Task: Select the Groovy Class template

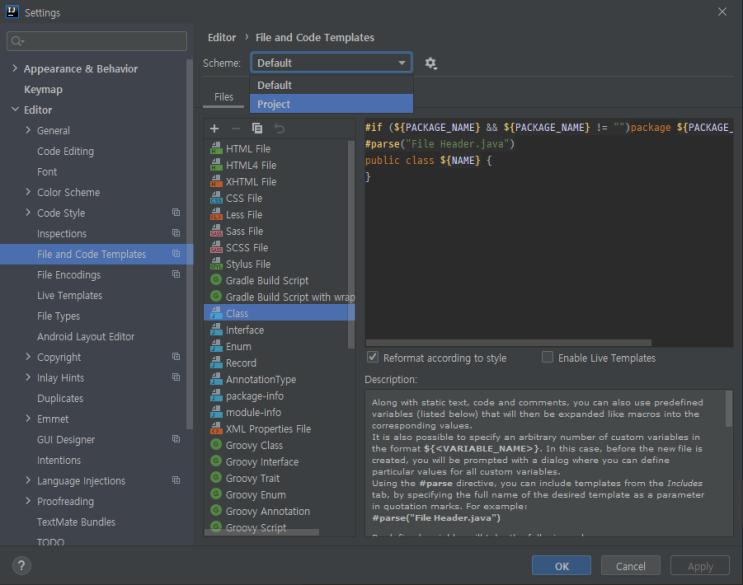Action: pyautogui.click(x=254, y=445)
